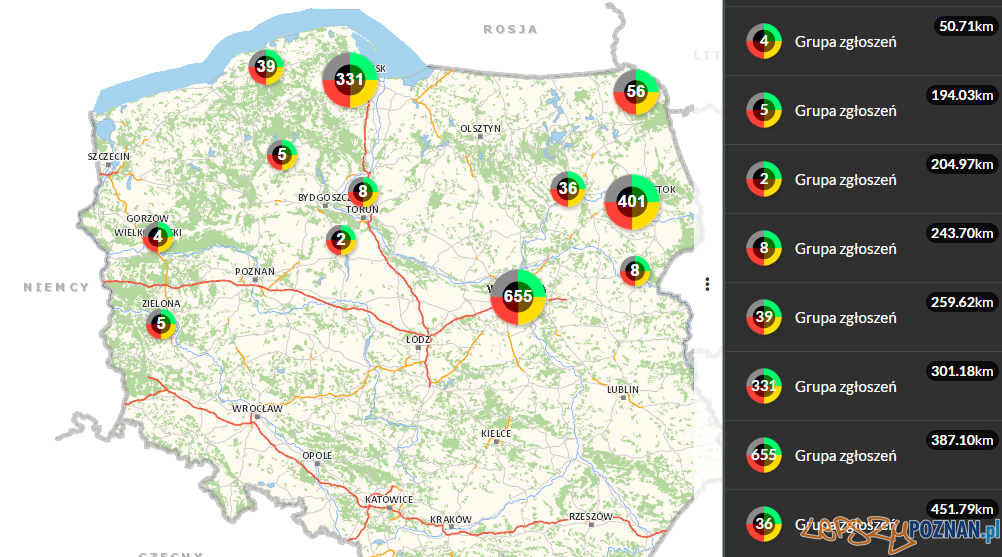Select Grupa zgłoszeń row at 243.70km
The height and width of the screenshot is (557, 1002).
(863, 248)
